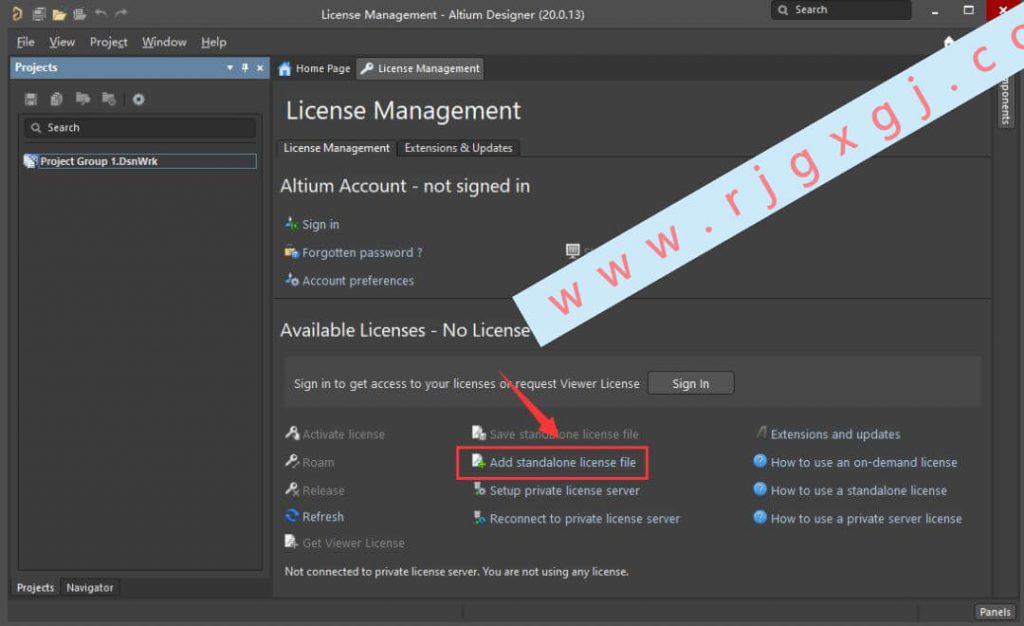Click Save standalone license file
Image resolution: width=1024 pixels, height=626 pixels.
(555, 434)
